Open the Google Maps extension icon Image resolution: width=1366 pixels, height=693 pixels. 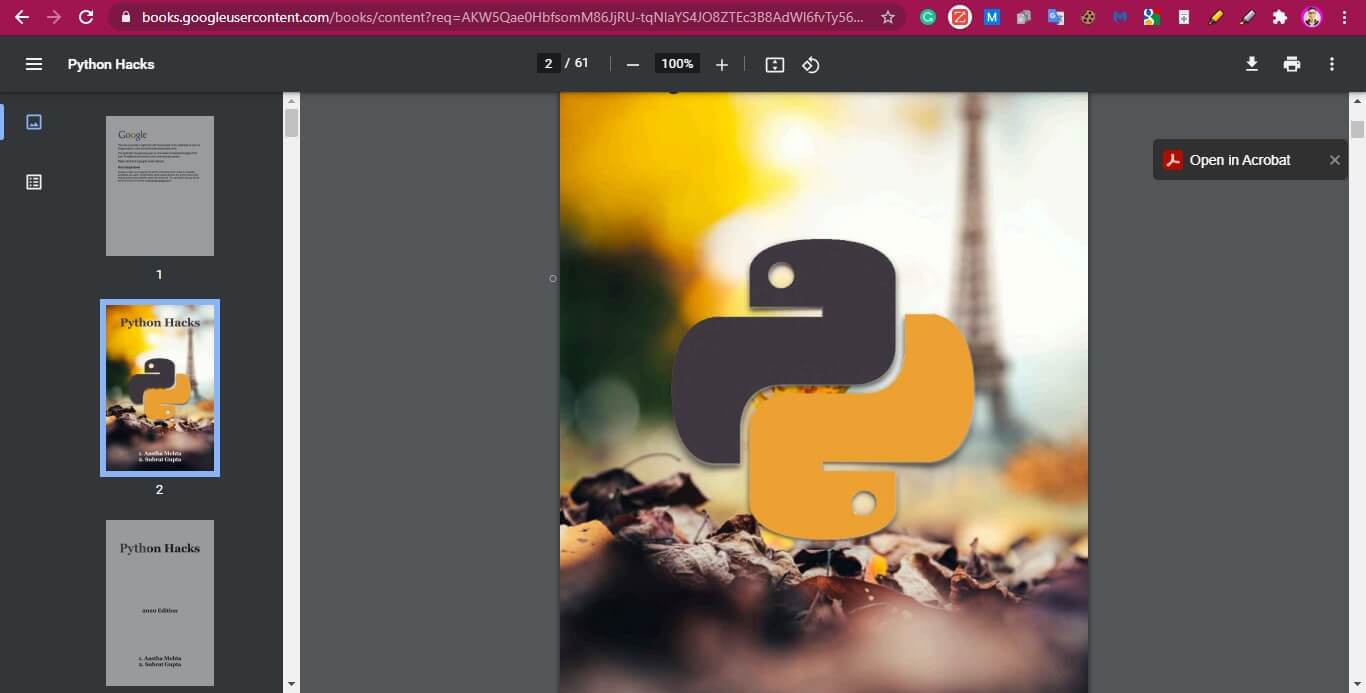coord(1152,17)
